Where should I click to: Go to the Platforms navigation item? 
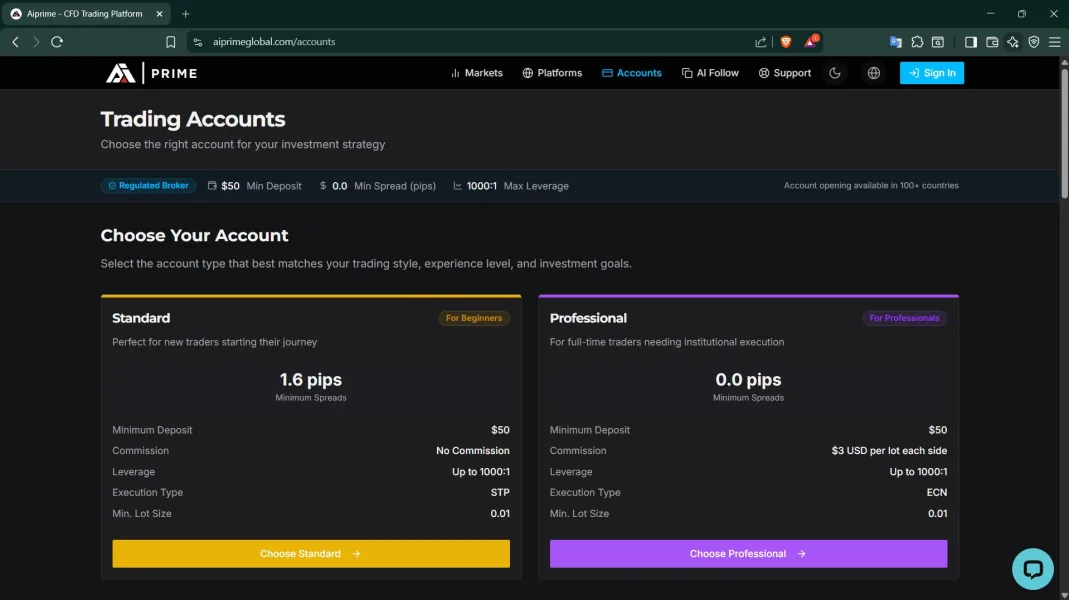point(552,73)
